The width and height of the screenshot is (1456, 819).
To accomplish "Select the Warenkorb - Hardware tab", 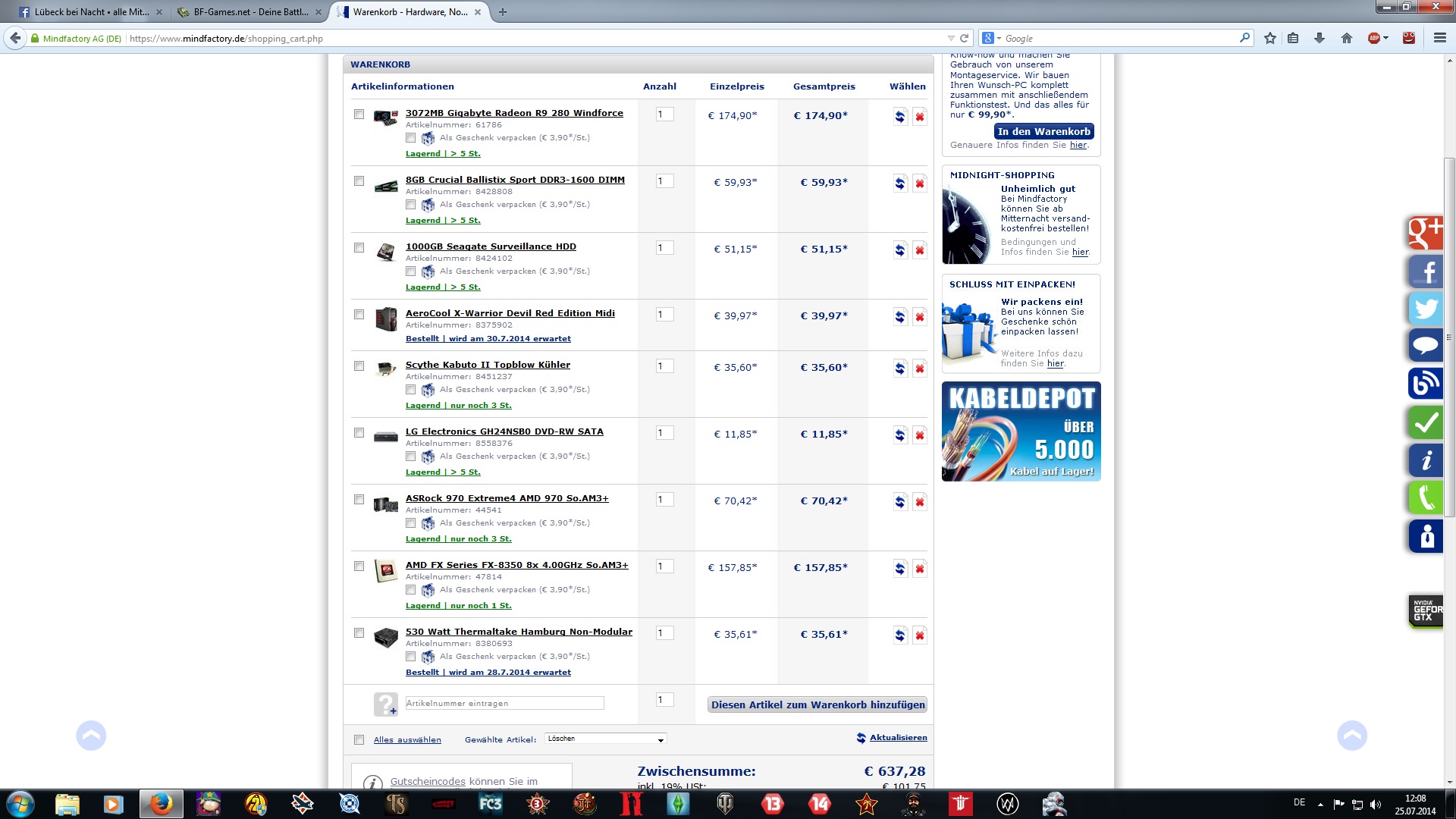I will click(x=410, y=11).
